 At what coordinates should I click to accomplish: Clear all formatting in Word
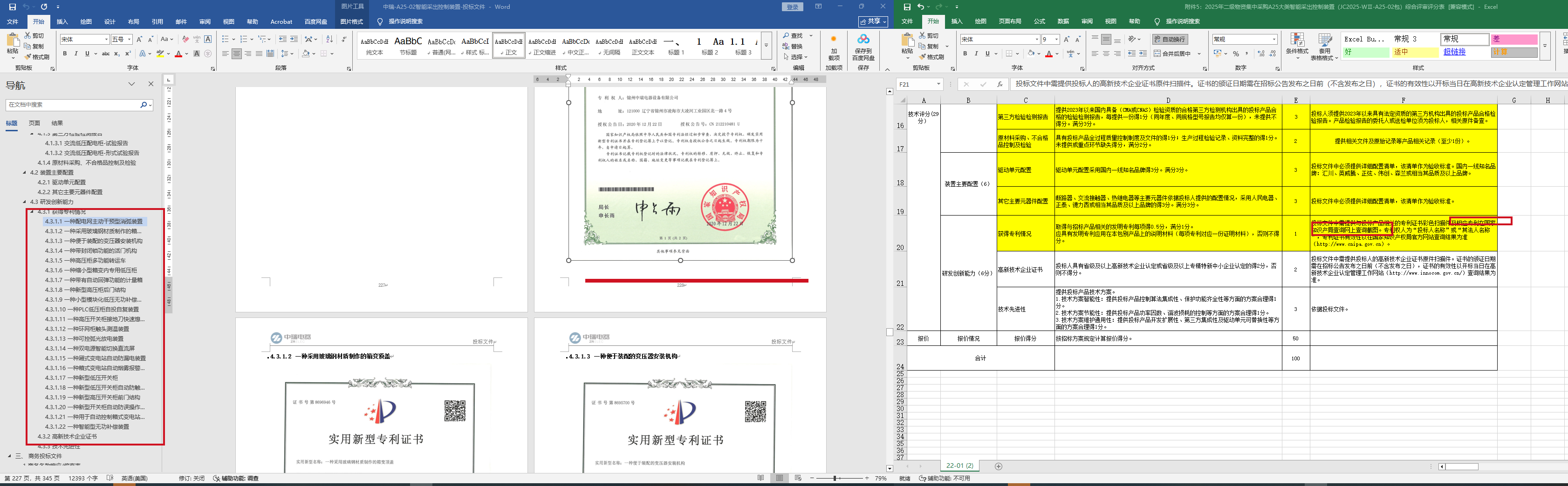[x=185, y=39]
